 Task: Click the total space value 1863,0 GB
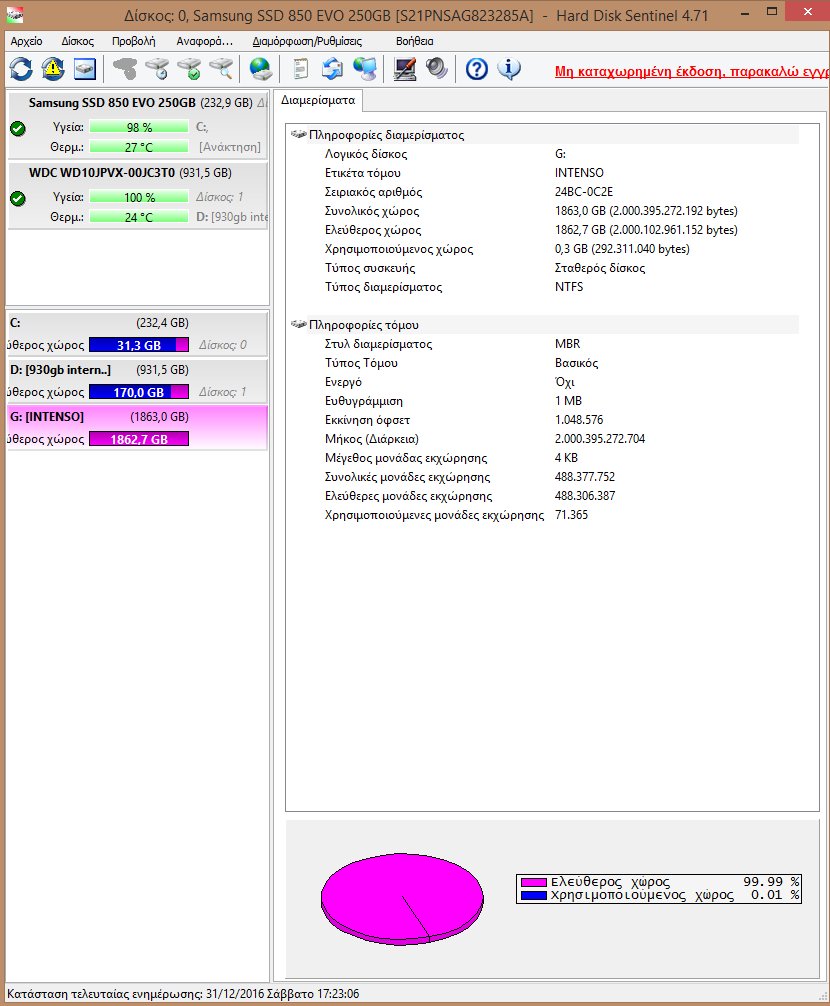(x=646, y=211)
